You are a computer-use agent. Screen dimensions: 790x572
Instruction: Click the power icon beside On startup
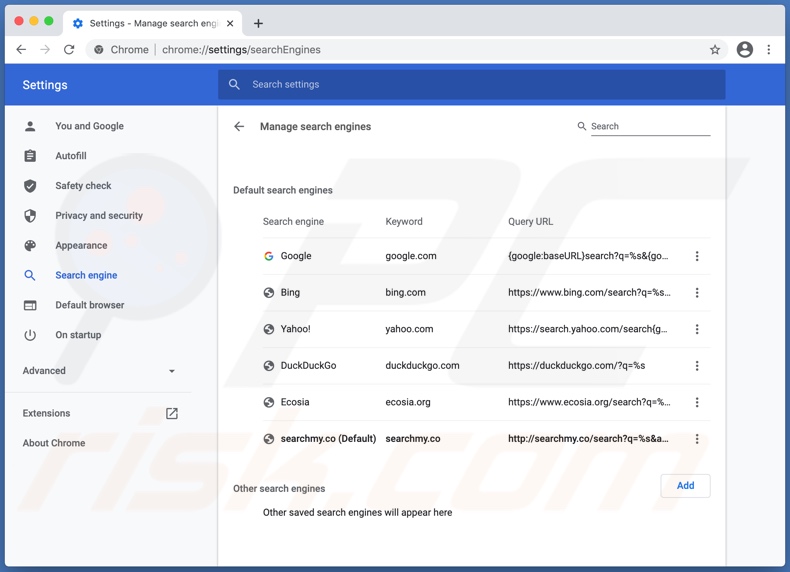tap(30, 335)
